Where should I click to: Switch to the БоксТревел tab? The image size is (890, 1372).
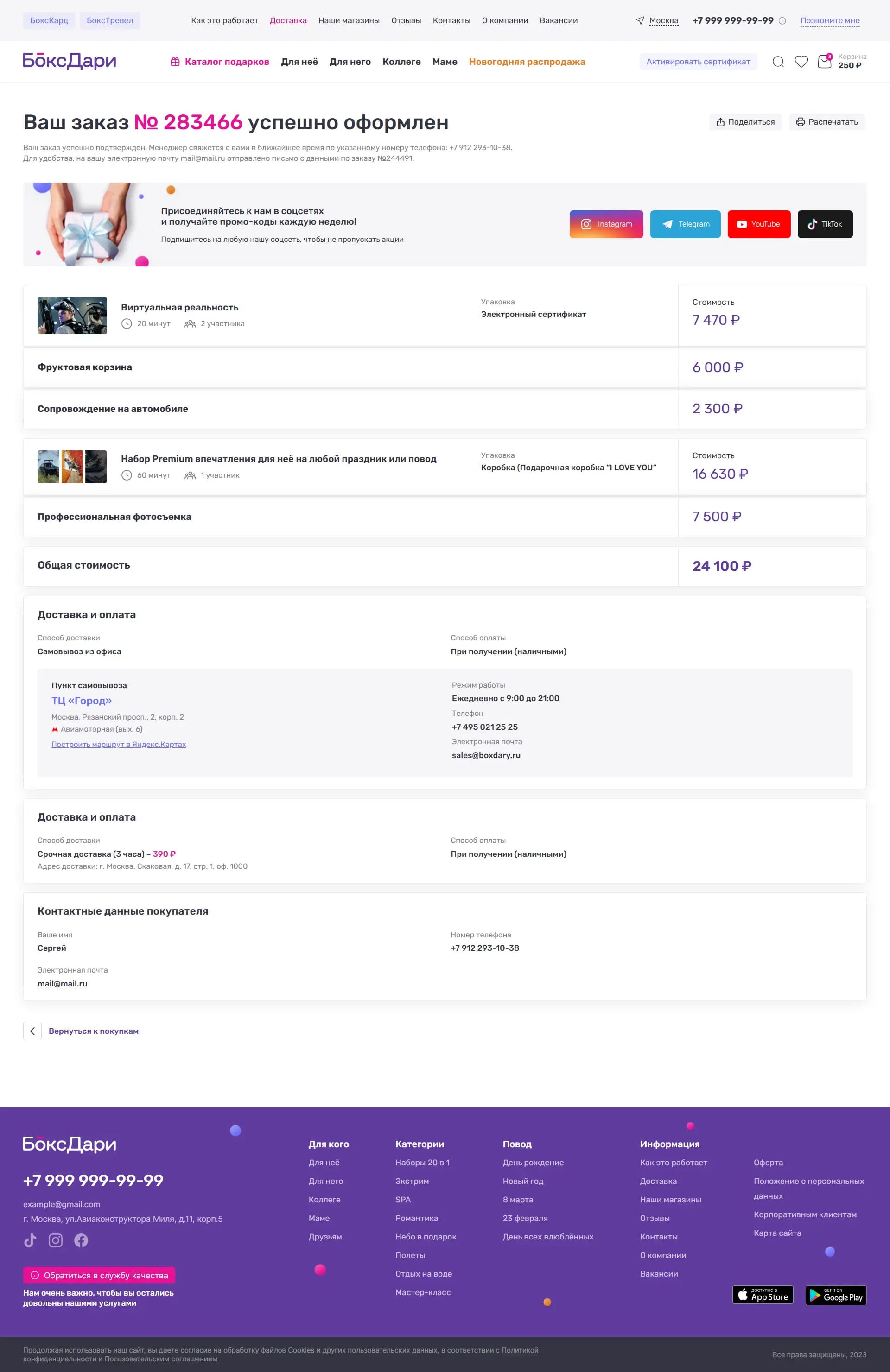point(109,21)
